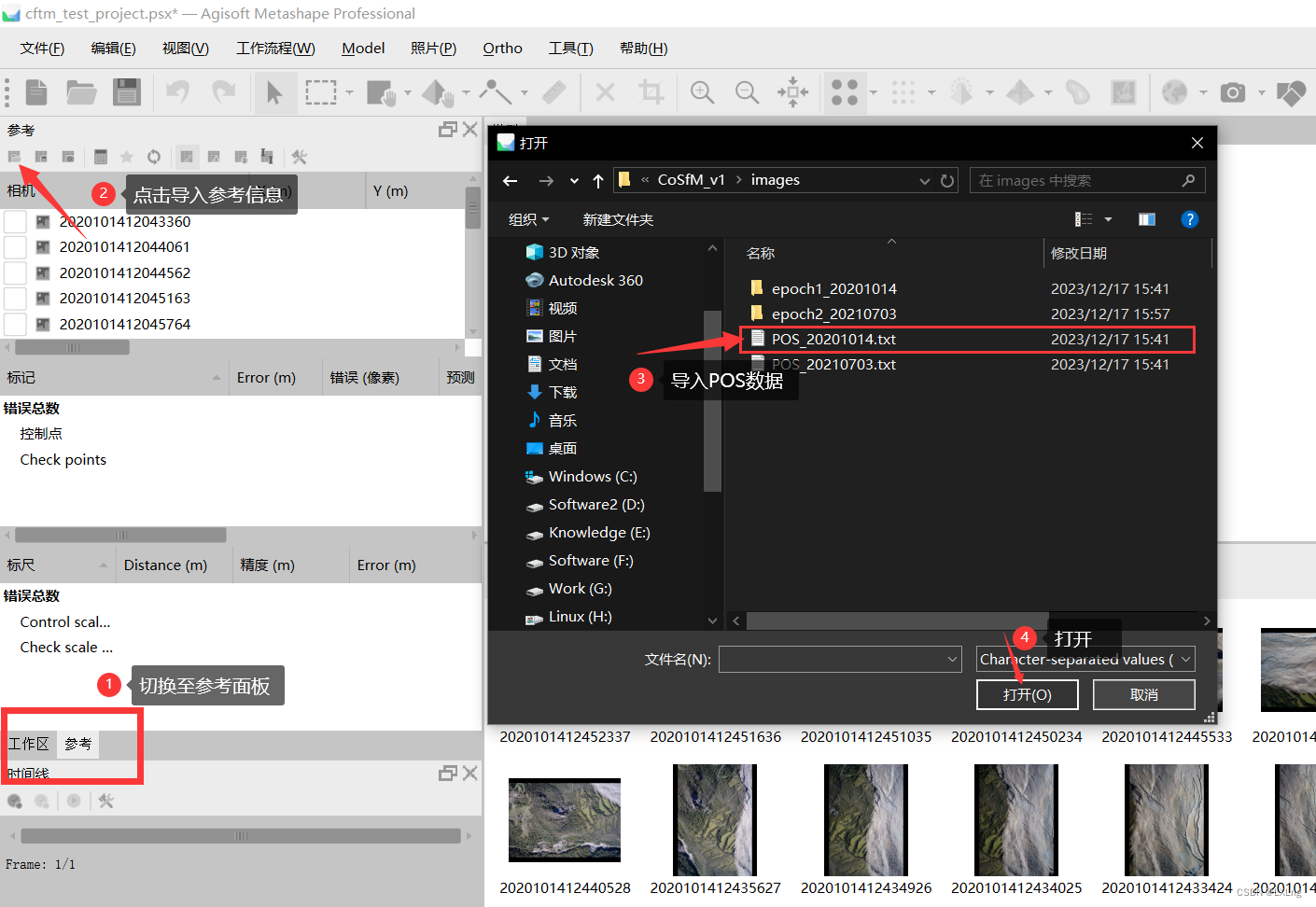The image size is (1316, 907).
Task: Open the Model menu
Action: pyautogui.click(x=363, y=49)
